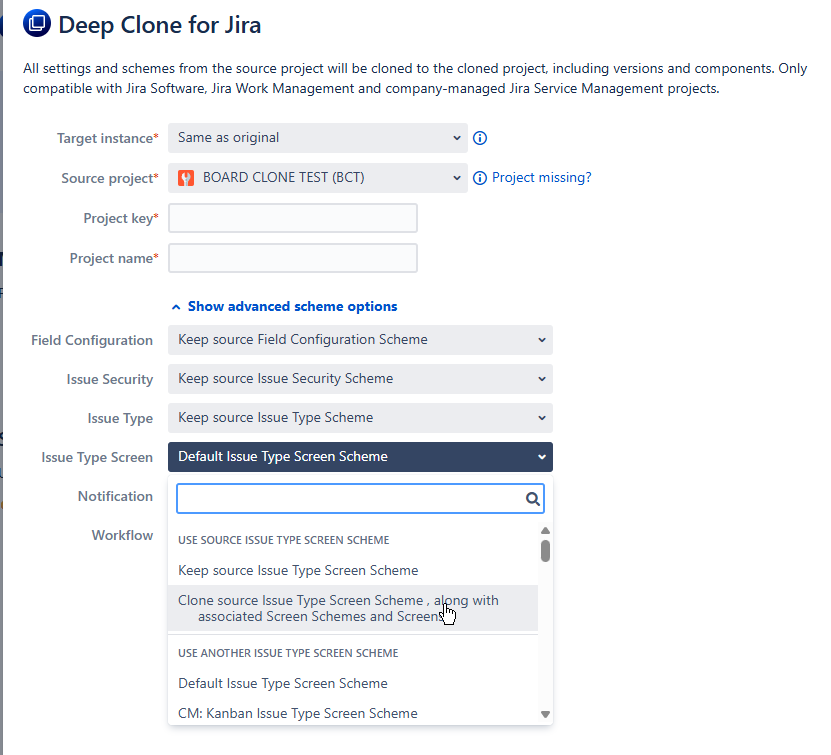Open the Project missing? help link
Screen dimensions: 831x755
click(542, 177)
